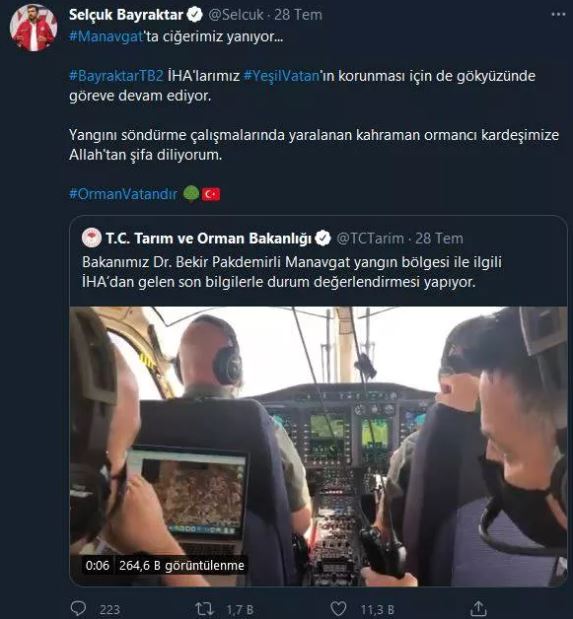This screenshot has width=573, height=619.
Task: Play the embedded helicopter cockpit video
Action: pos(318,446)
